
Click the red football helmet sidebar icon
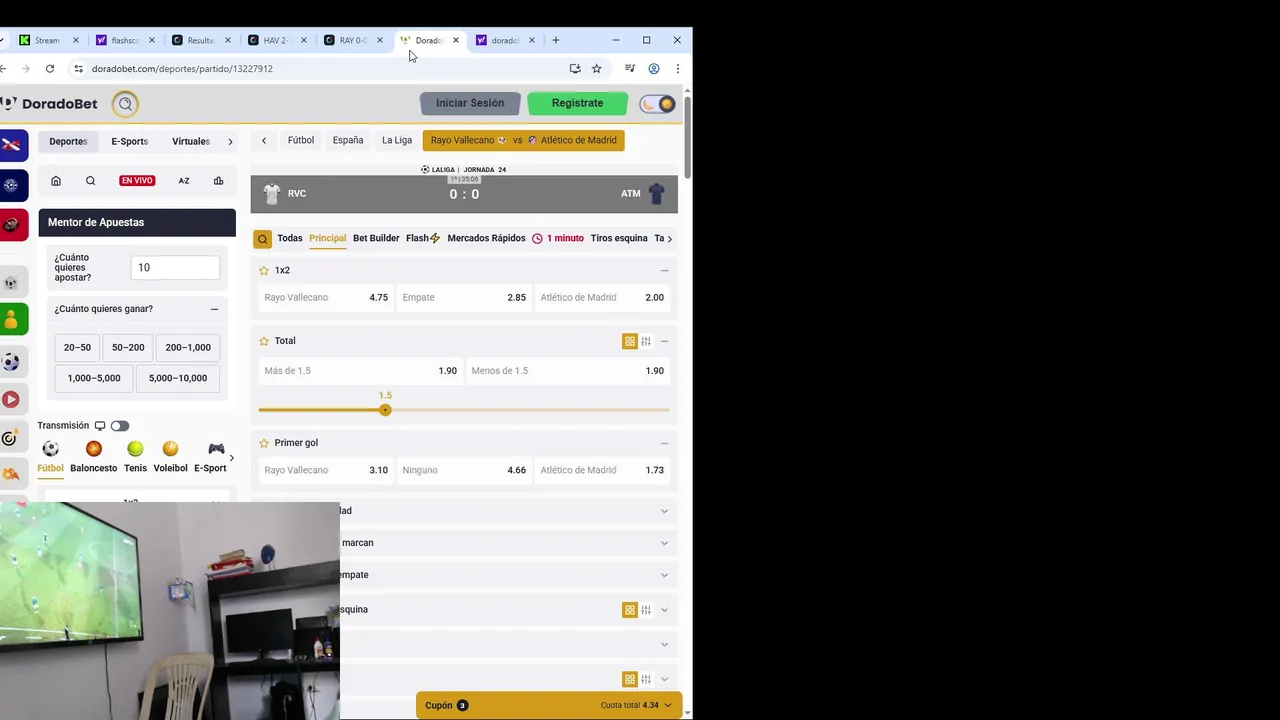point(11,225)
